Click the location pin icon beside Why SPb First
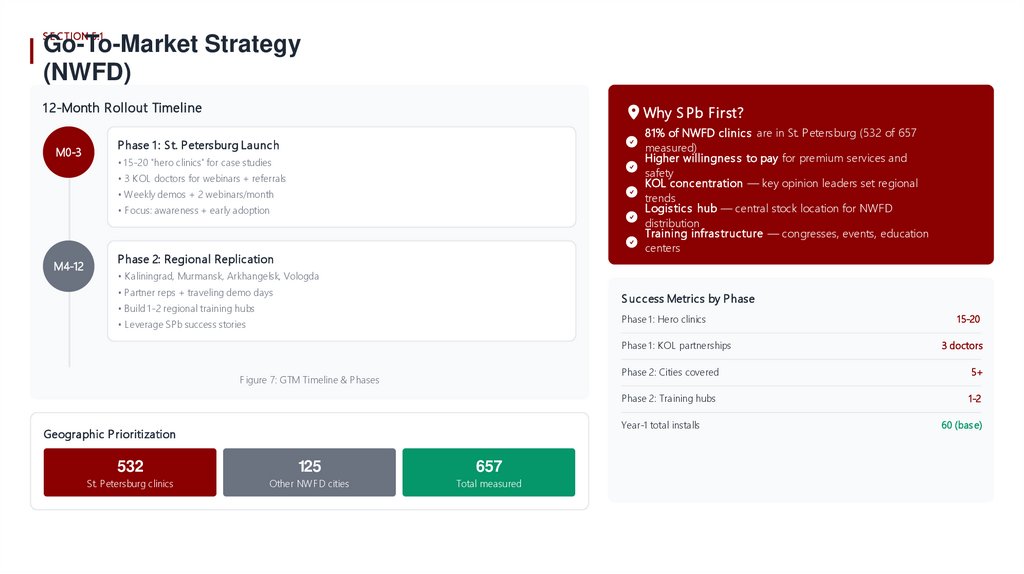Image resolution: width=1024 pixels, height=574 pixels. 633,112
